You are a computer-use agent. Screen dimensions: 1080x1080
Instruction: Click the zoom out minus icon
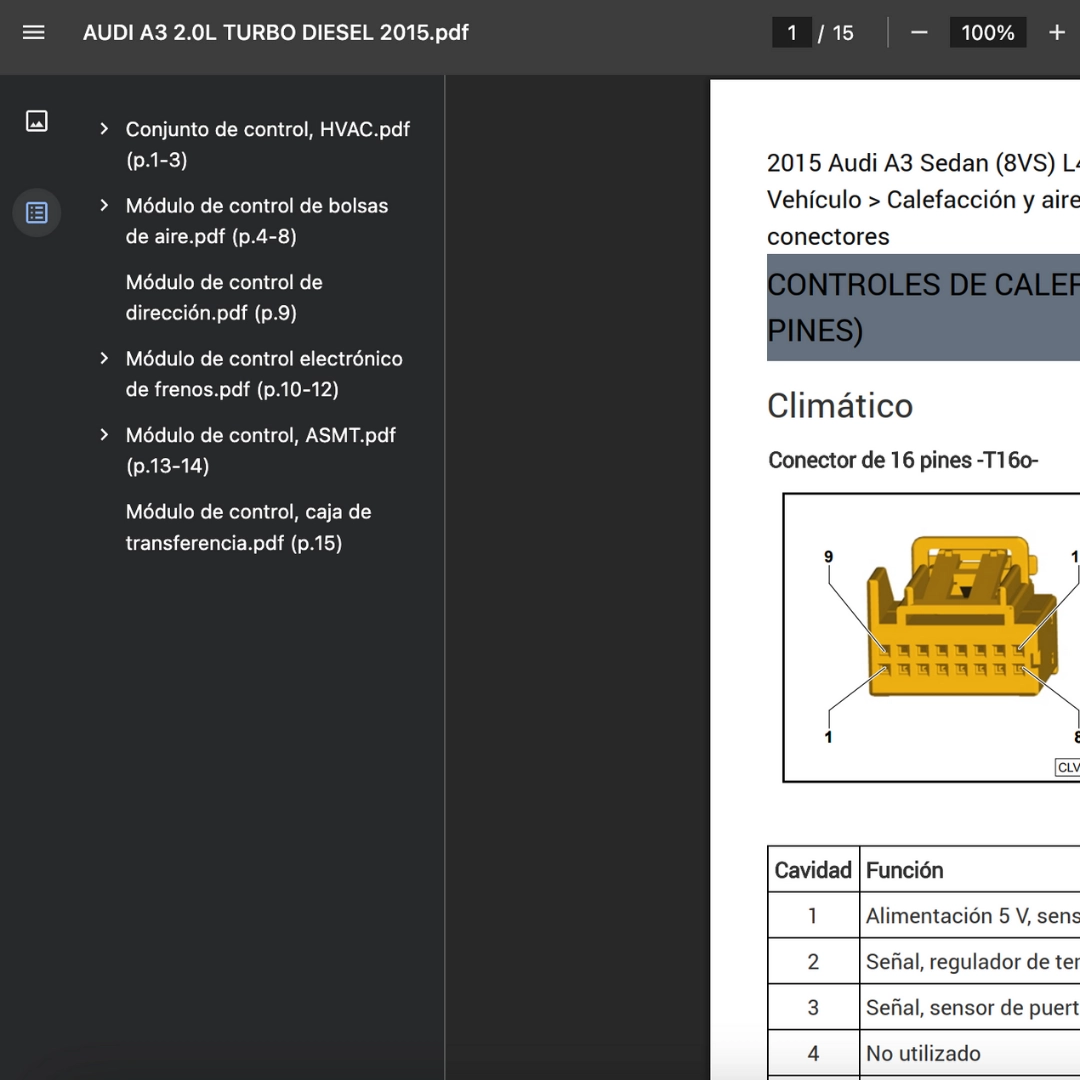[919, 33]
